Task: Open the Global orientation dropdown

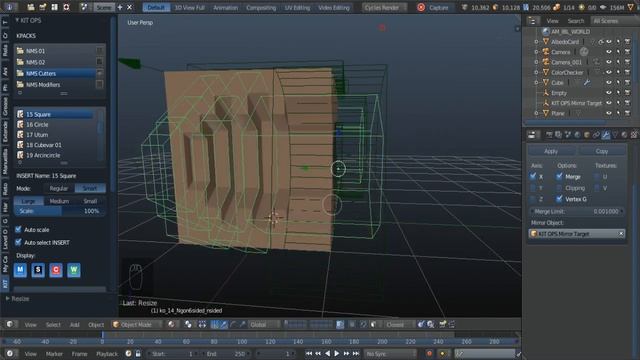Action: coord(264,324)
